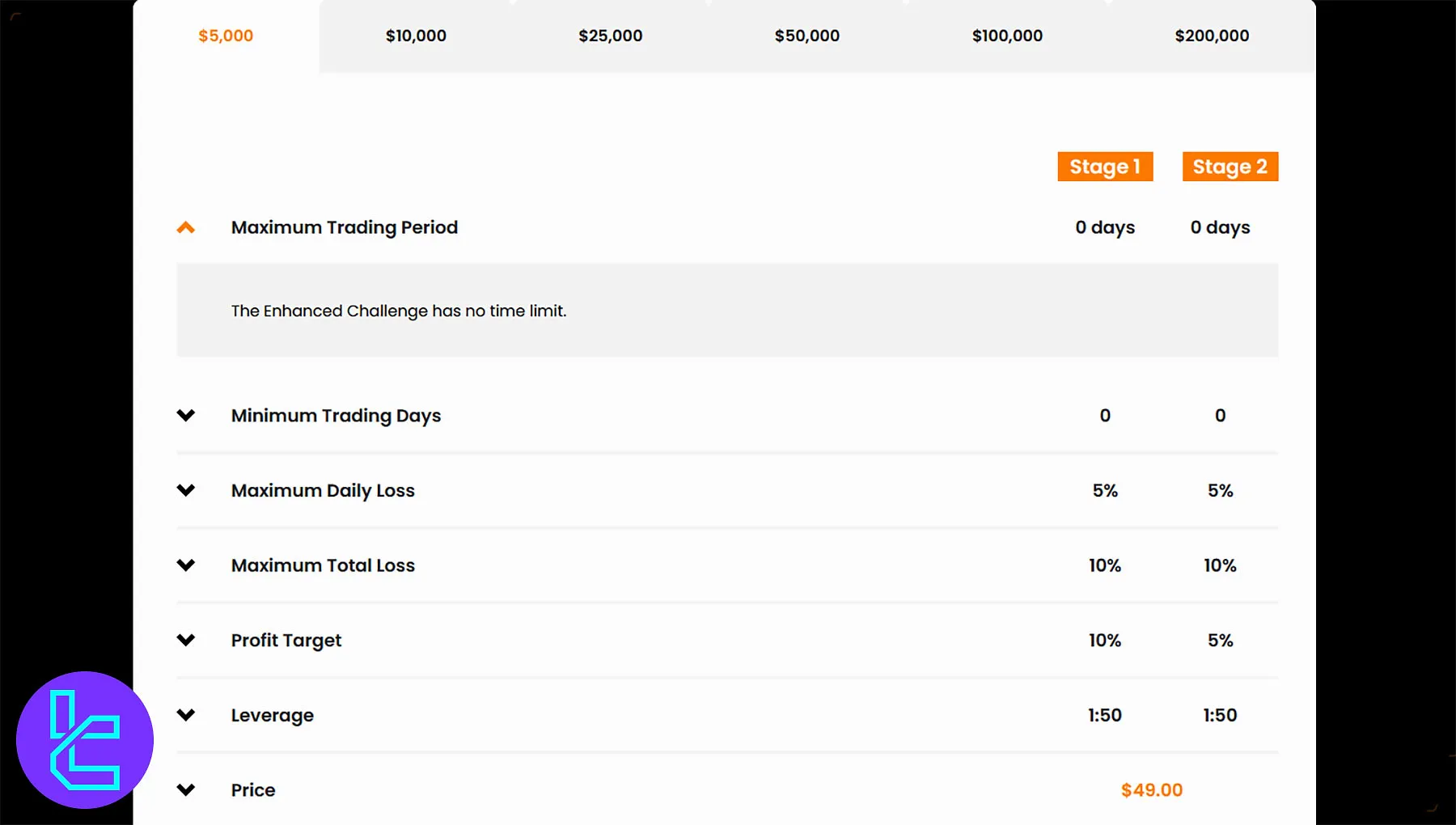Click Stage 1 Minimum Trading Days 0 value

point(1105,416)
